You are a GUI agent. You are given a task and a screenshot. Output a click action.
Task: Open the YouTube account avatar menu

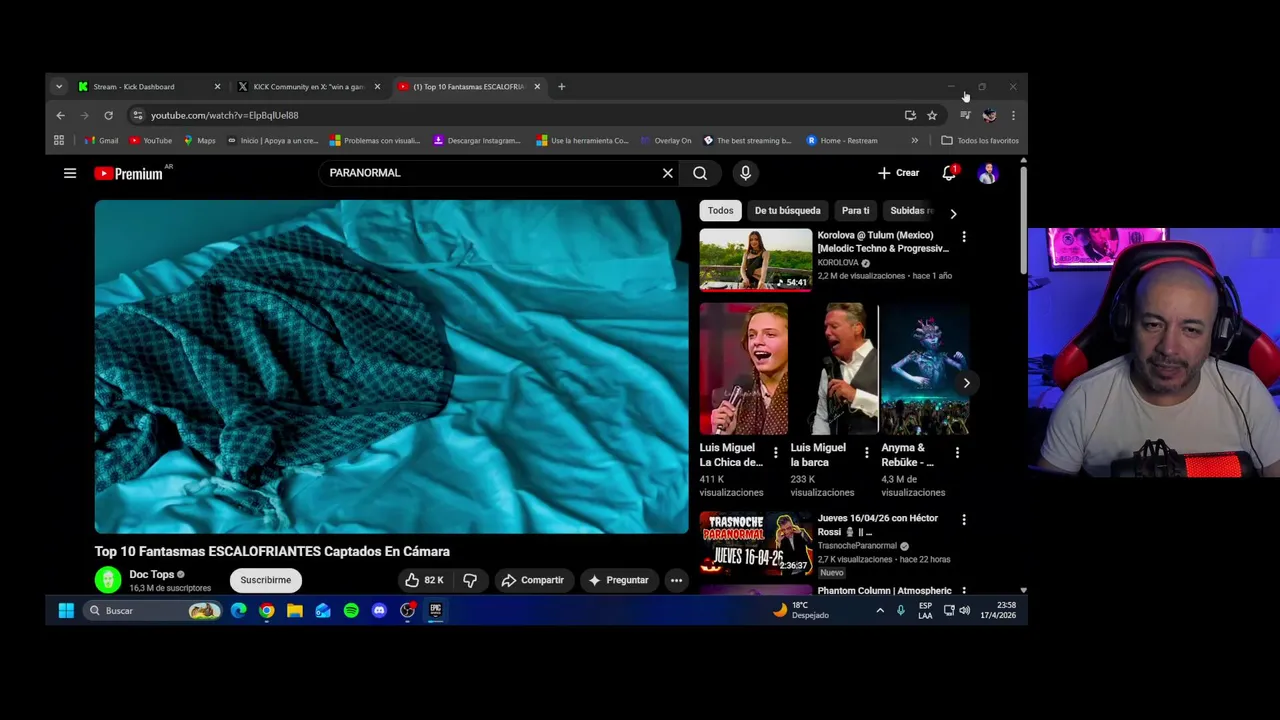[988, 173]
